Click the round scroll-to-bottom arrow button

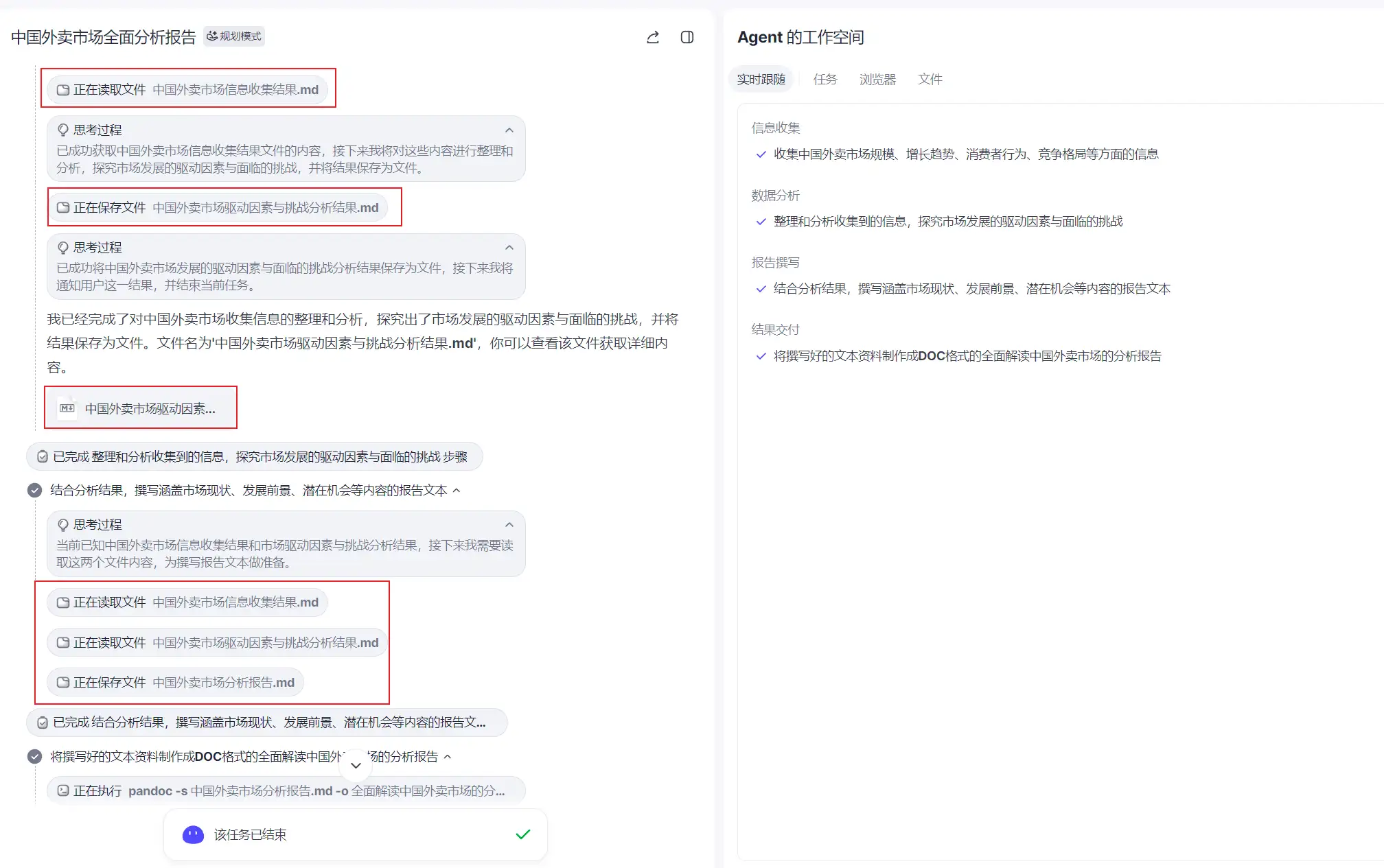pos(356,765)
